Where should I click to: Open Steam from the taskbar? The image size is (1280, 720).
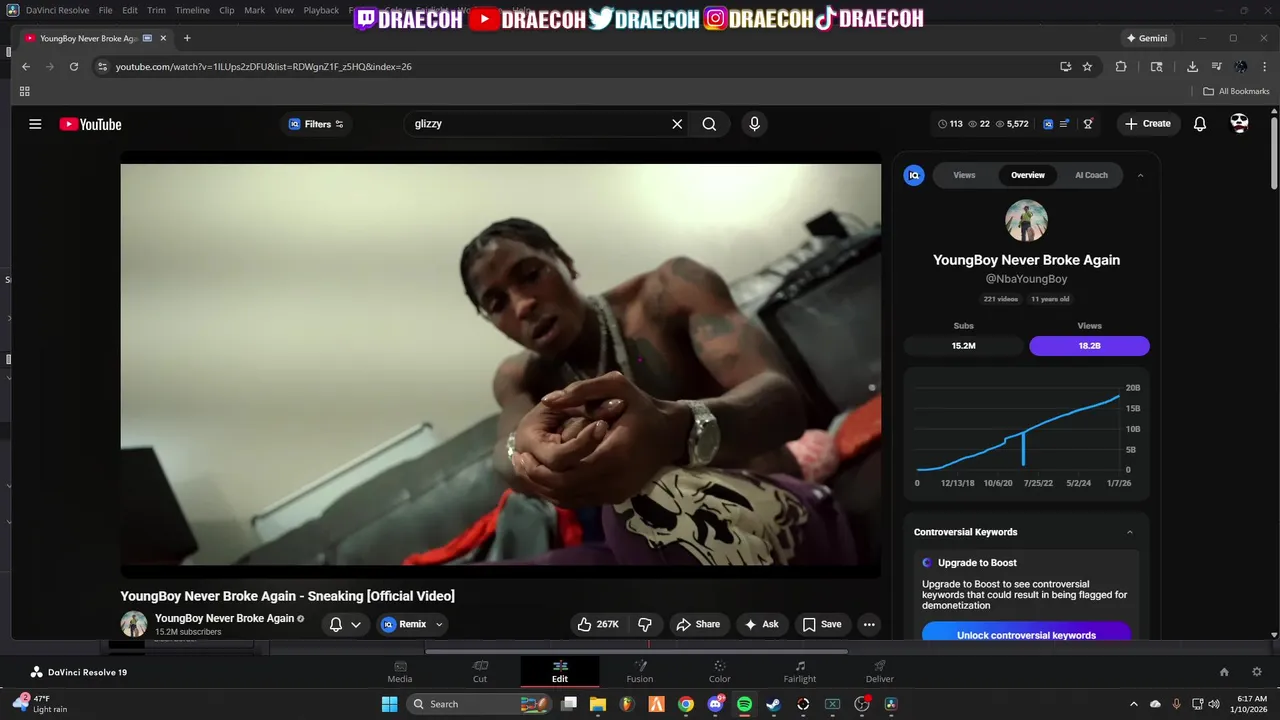coord(773,704)
